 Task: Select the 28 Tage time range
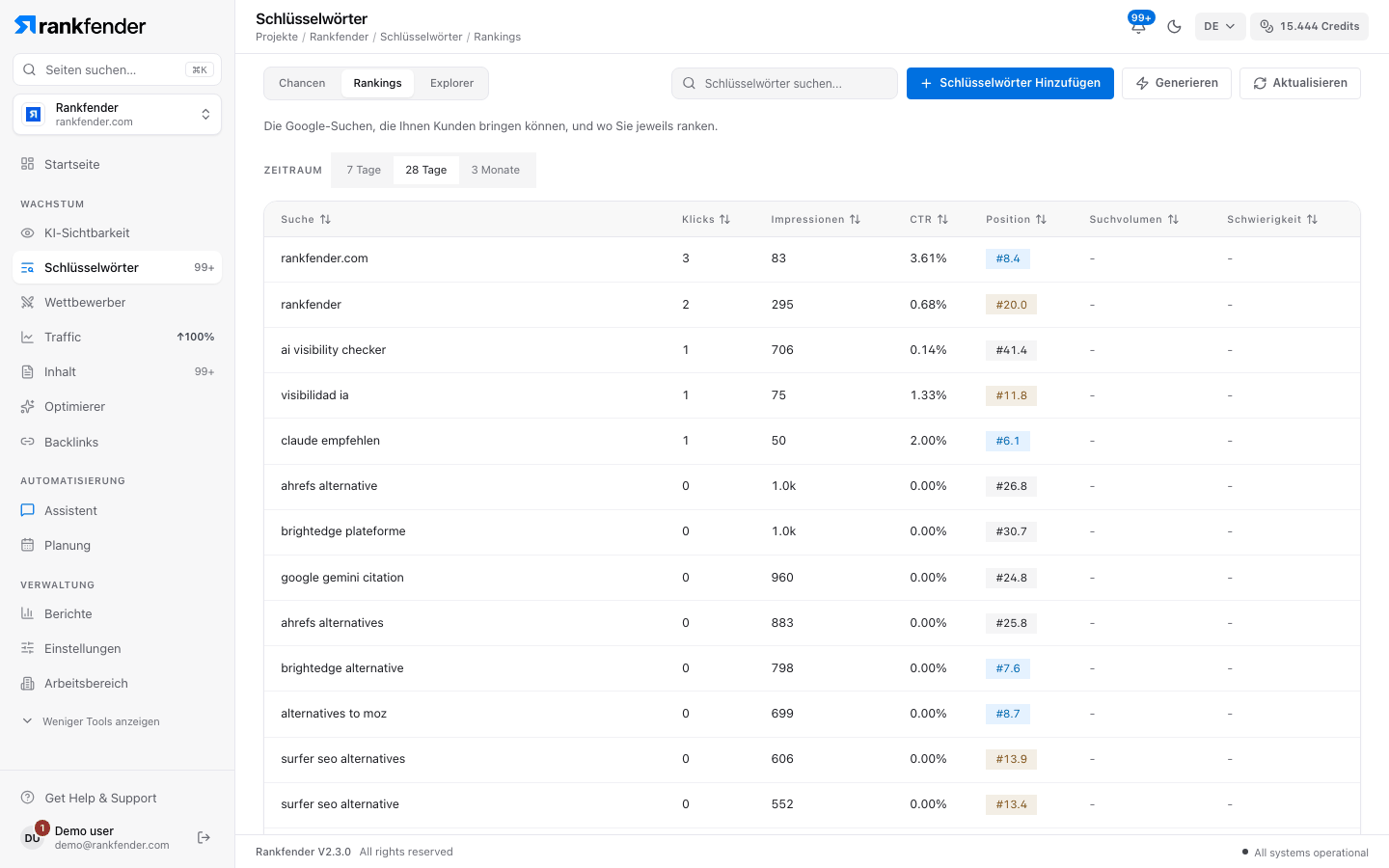tap(426, 170)
